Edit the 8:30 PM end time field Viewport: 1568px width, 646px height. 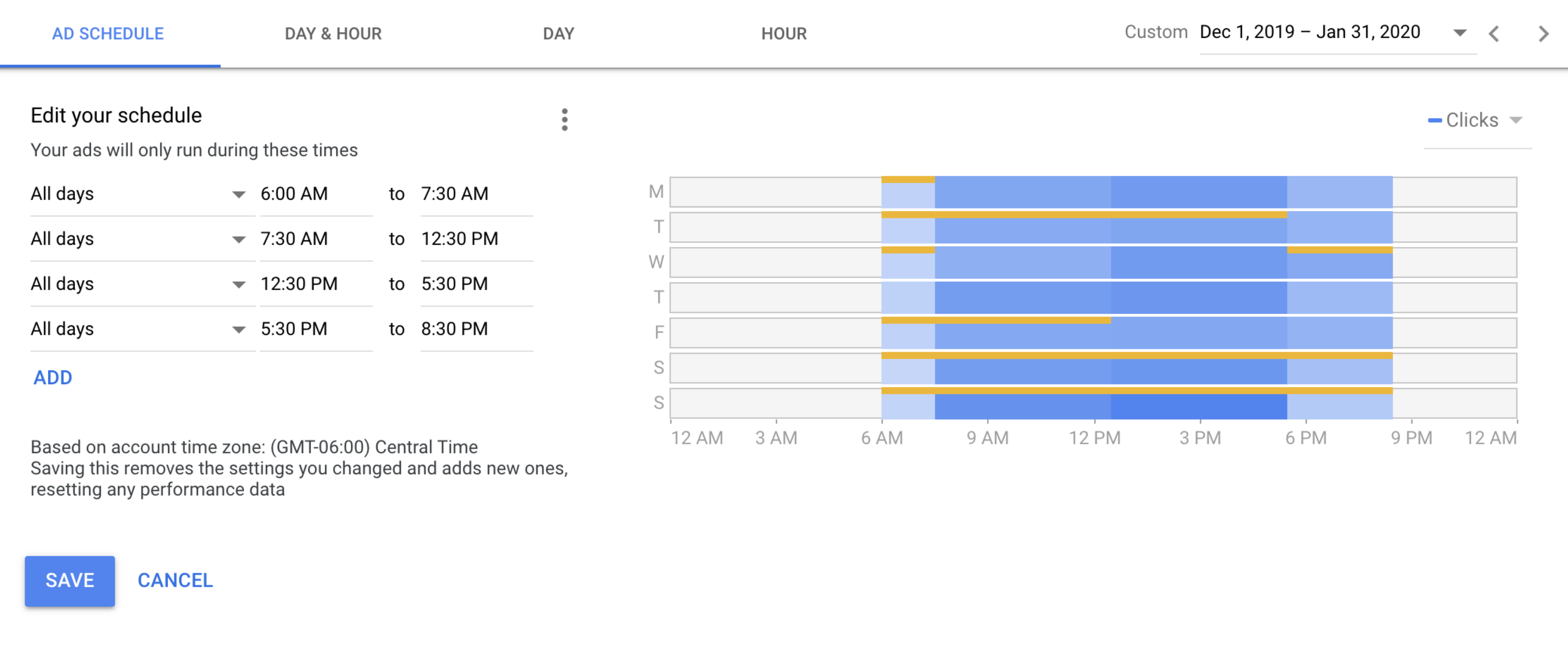click(477, 329)
